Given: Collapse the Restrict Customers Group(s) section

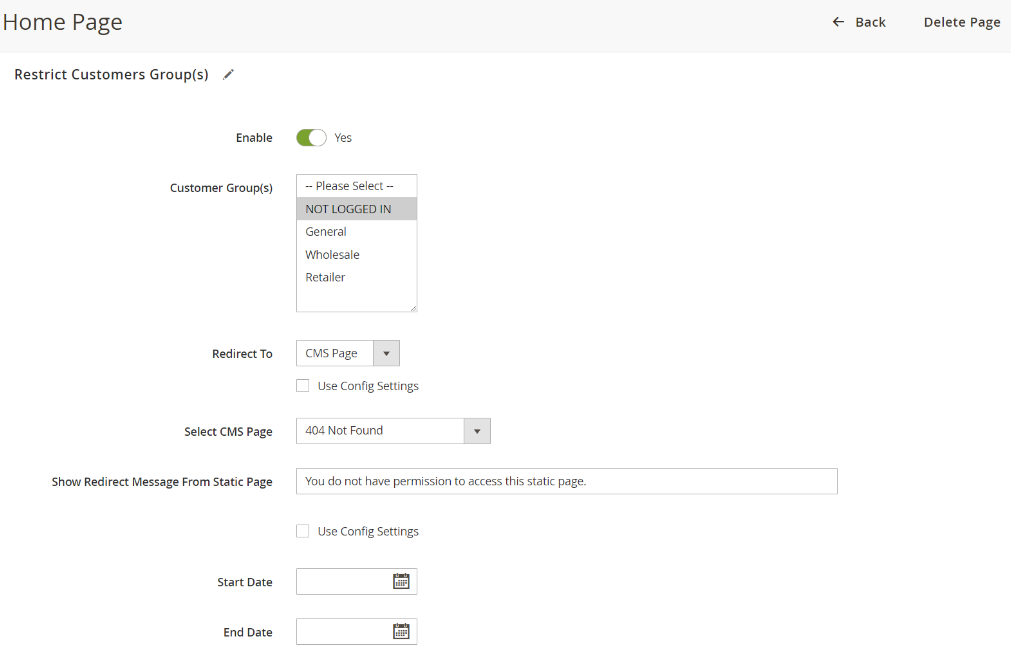Looking at the screenshot, I should pos(111,75).
